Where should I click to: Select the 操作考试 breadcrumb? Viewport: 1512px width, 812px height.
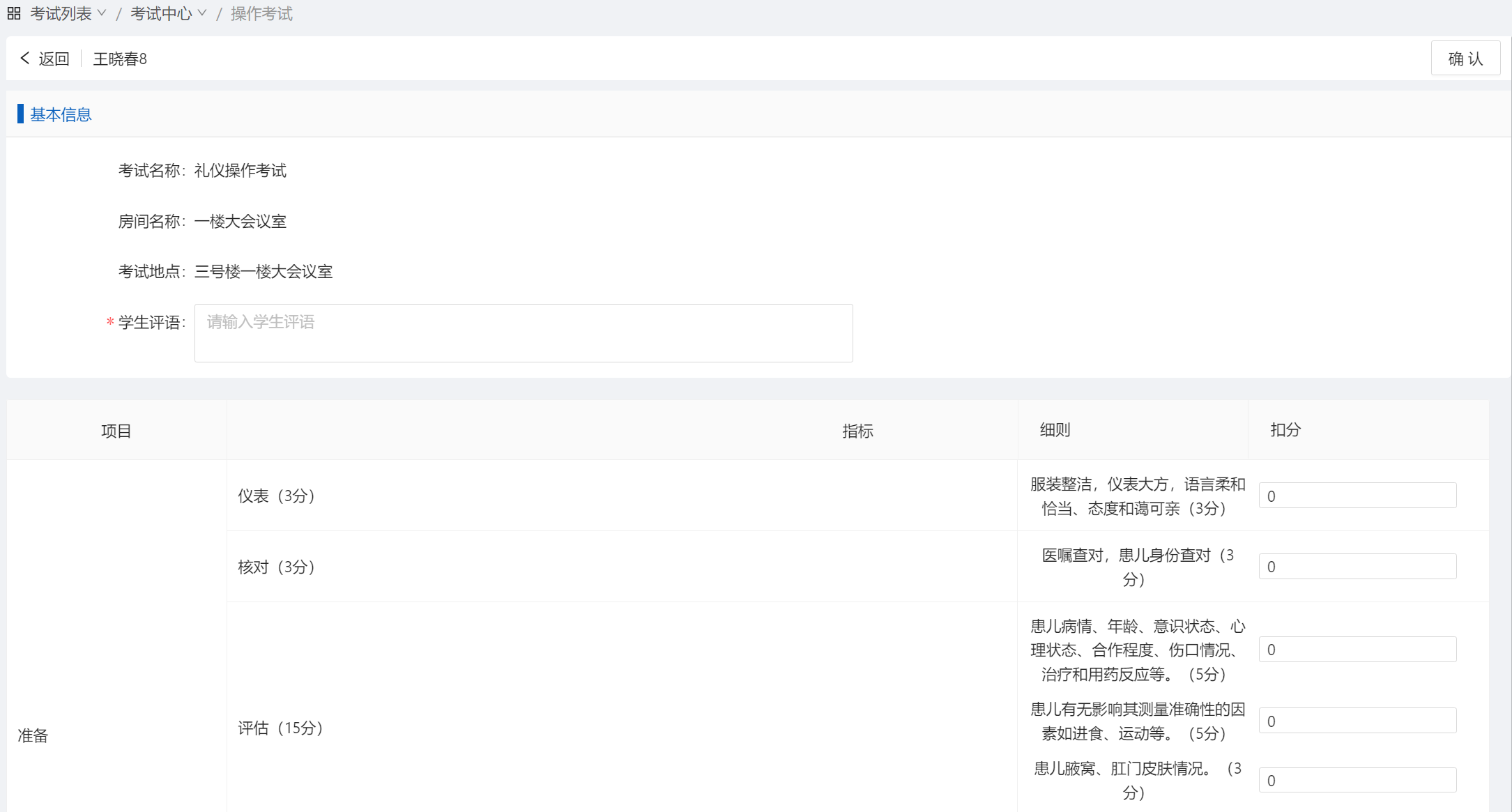click(261, 13)
